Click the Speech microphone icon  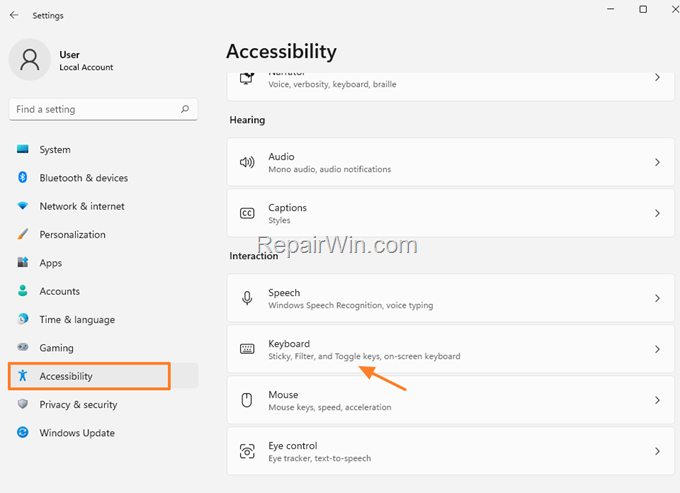[x=247, y=298]
